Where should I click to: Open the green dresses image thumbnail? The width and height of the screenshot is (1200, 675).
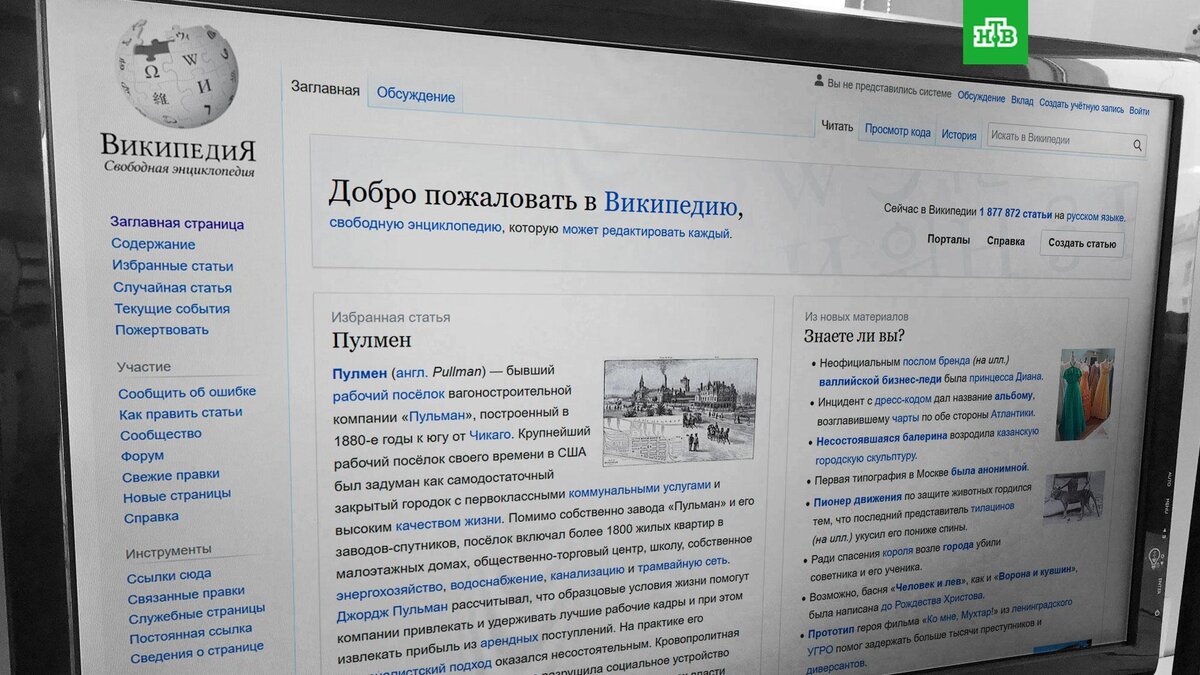[x=1086, y=394]
